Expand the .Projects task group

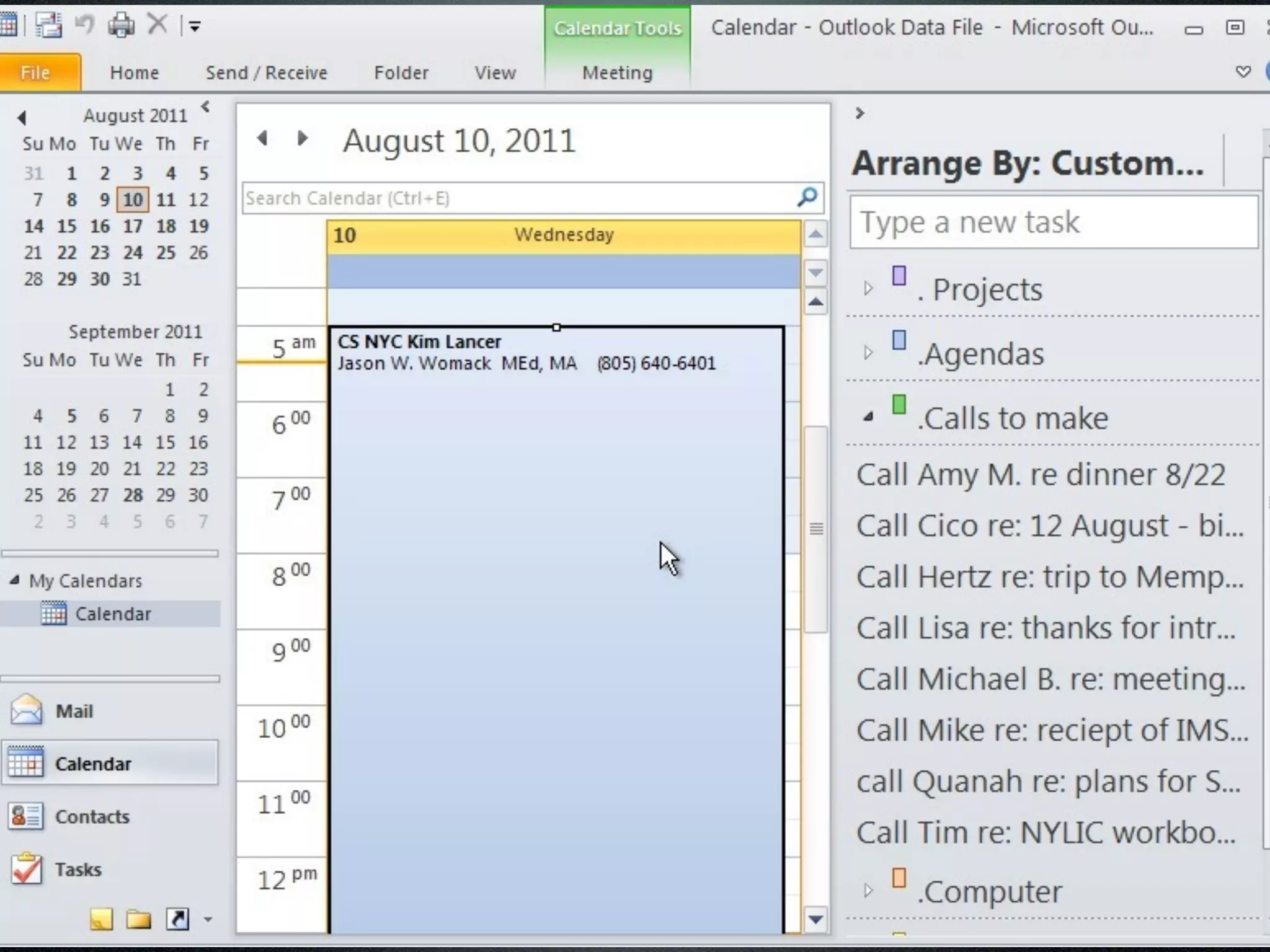[x=868, y=288]
